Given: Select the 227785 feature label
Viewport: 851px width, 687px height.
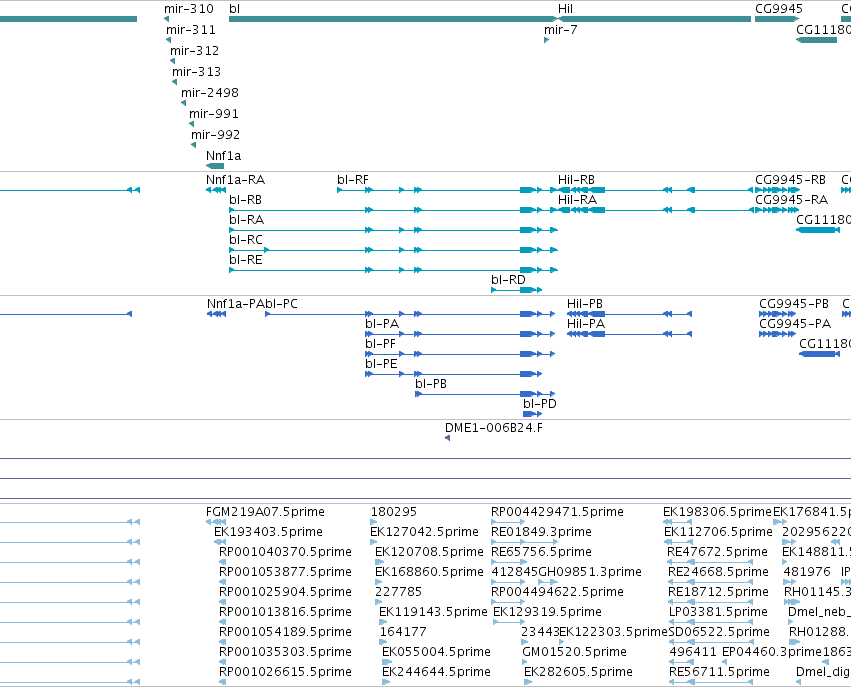Looking at the screenshot, I should pos(398,592).
